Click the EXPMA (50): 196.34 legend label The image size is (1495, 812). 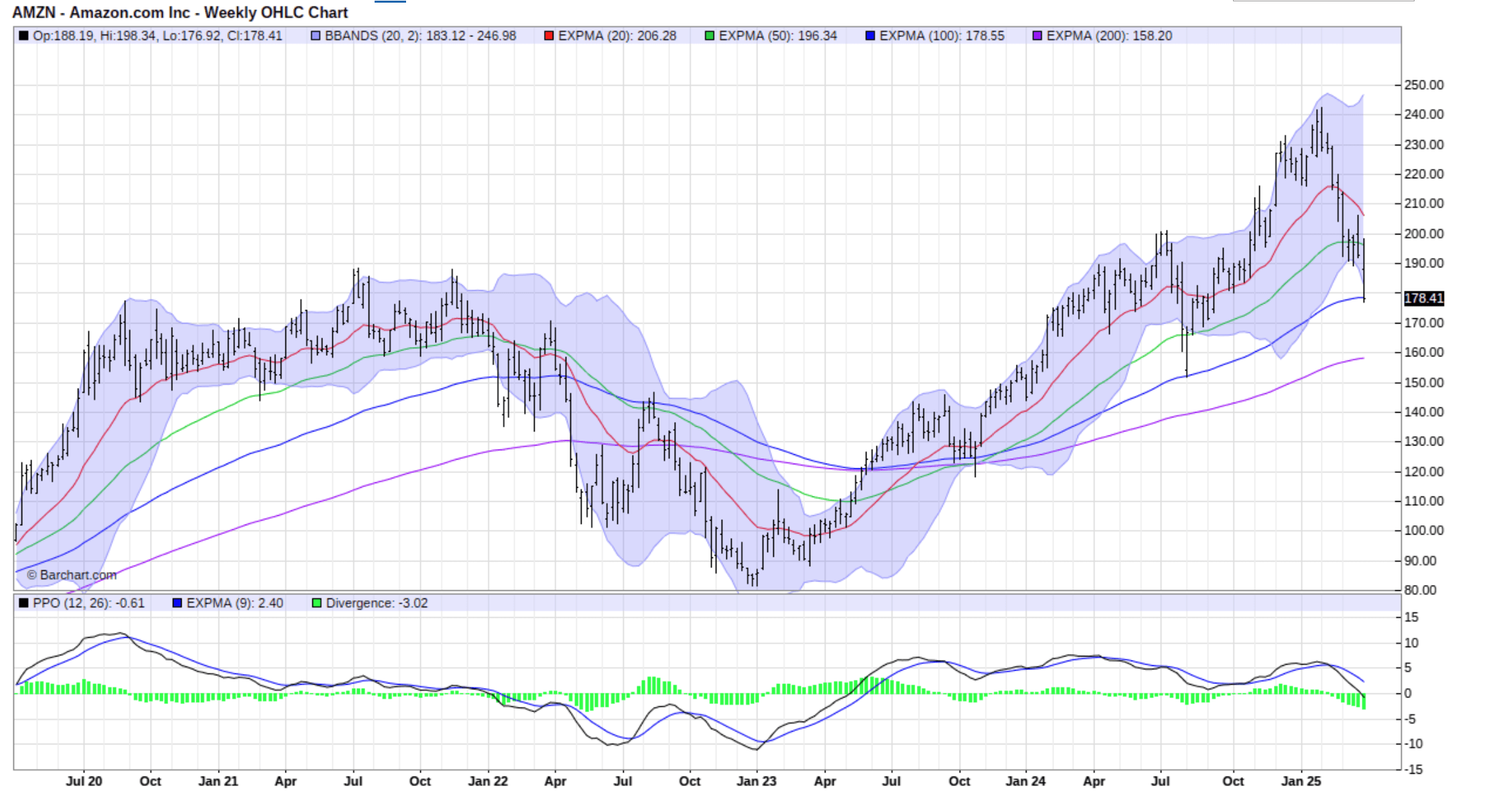(x=777, y=36)
